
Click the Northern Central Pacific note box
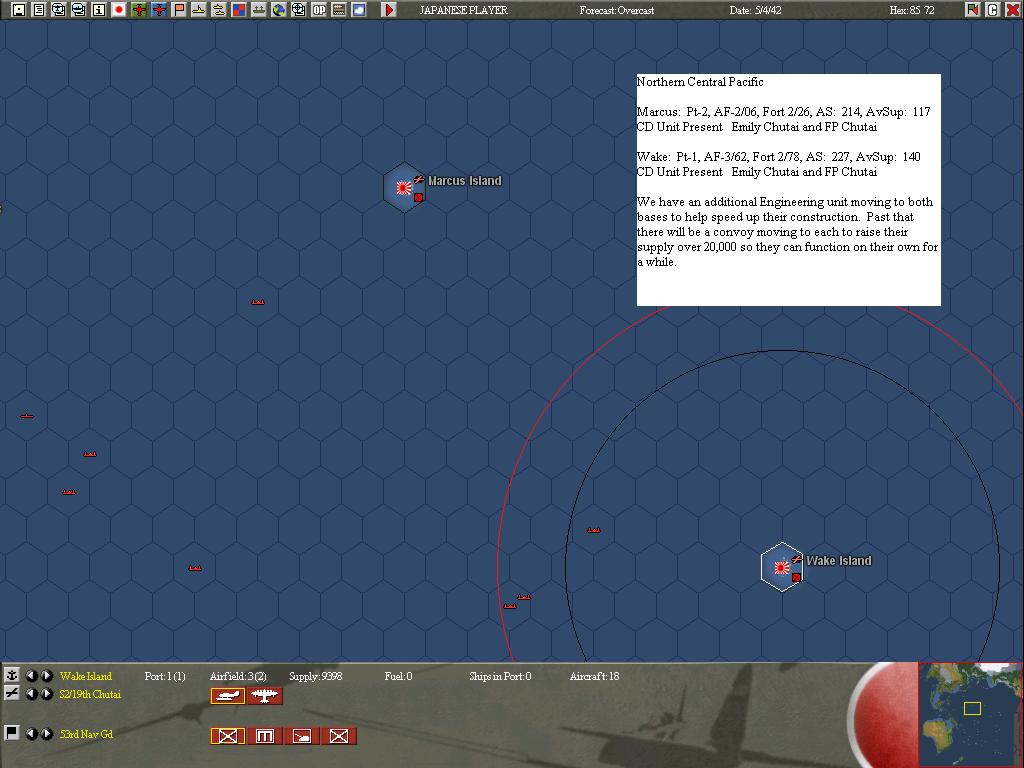click(x=789, y=189)
